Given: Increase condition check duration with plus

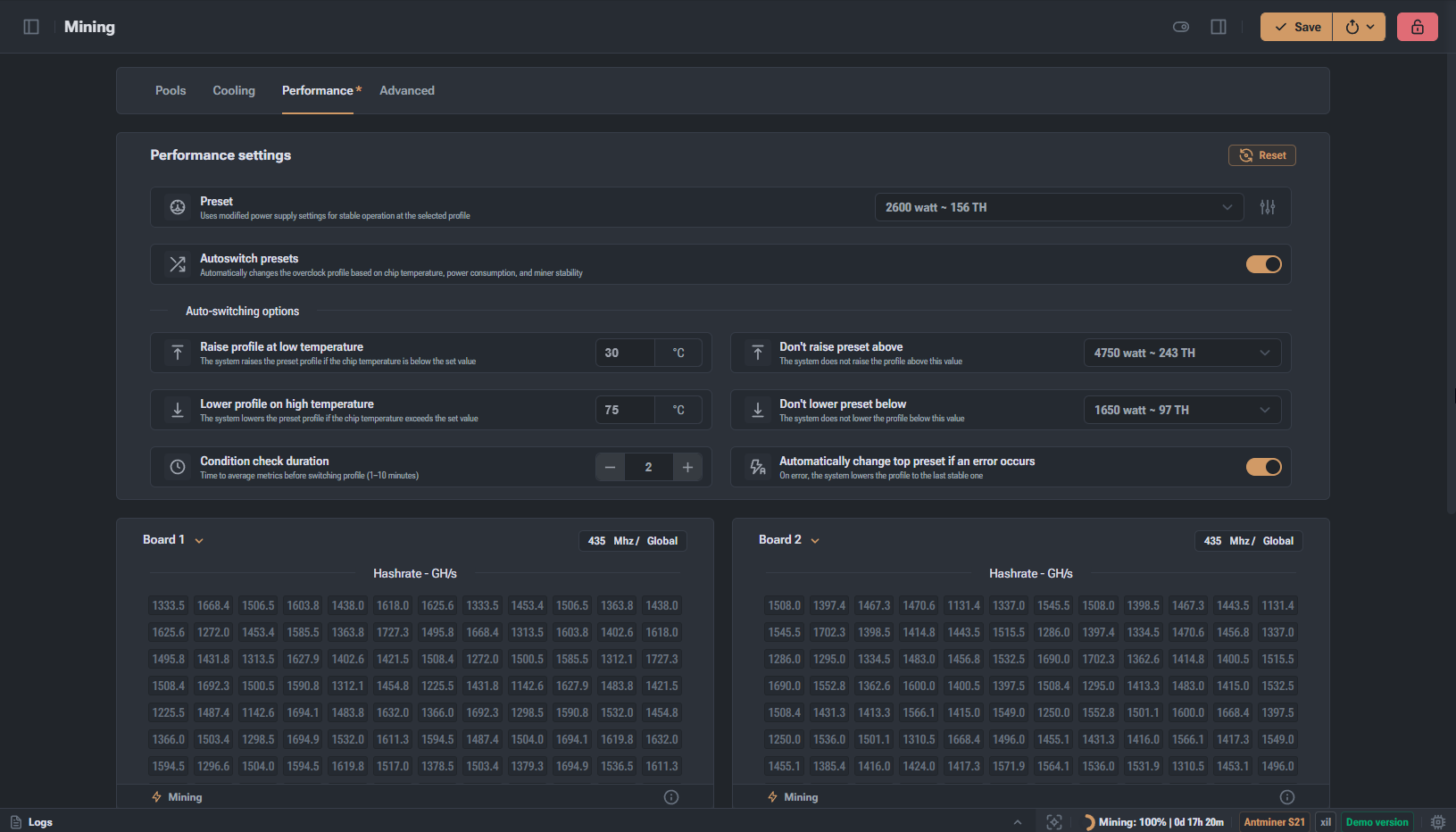Looking at the screenshot, I should click(x=688, y=467).
